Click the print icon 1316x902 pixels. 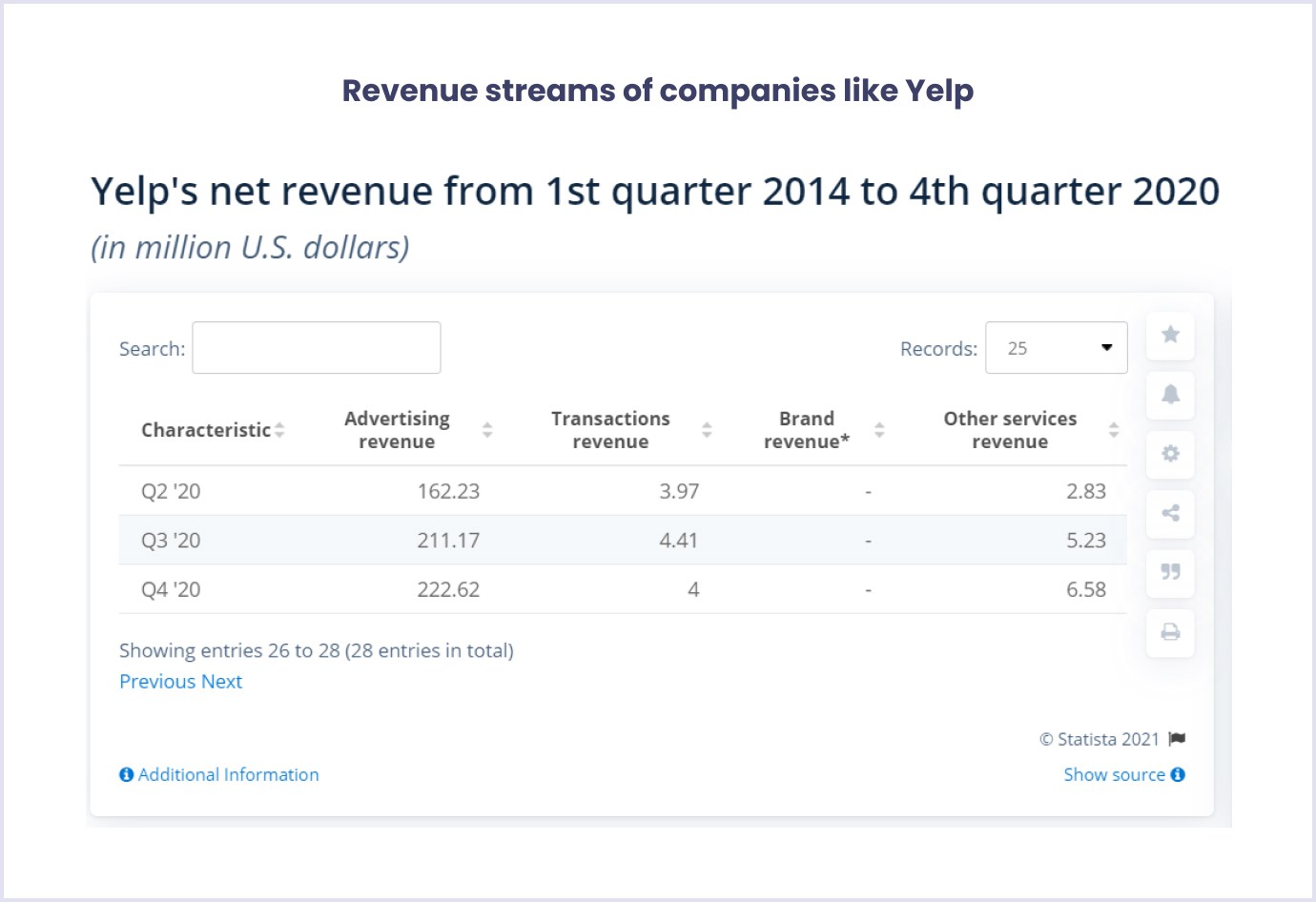[x=1170, y=631]
